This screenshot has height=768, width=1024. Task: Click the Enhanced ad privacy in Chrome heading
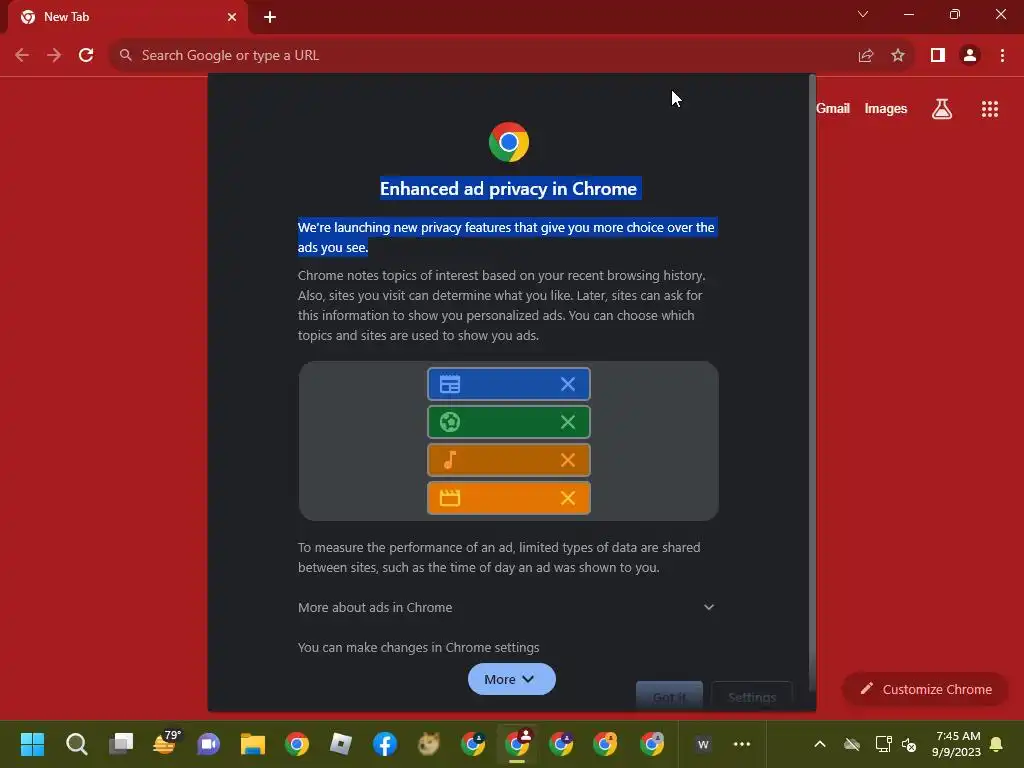click(x=509, y=189)
